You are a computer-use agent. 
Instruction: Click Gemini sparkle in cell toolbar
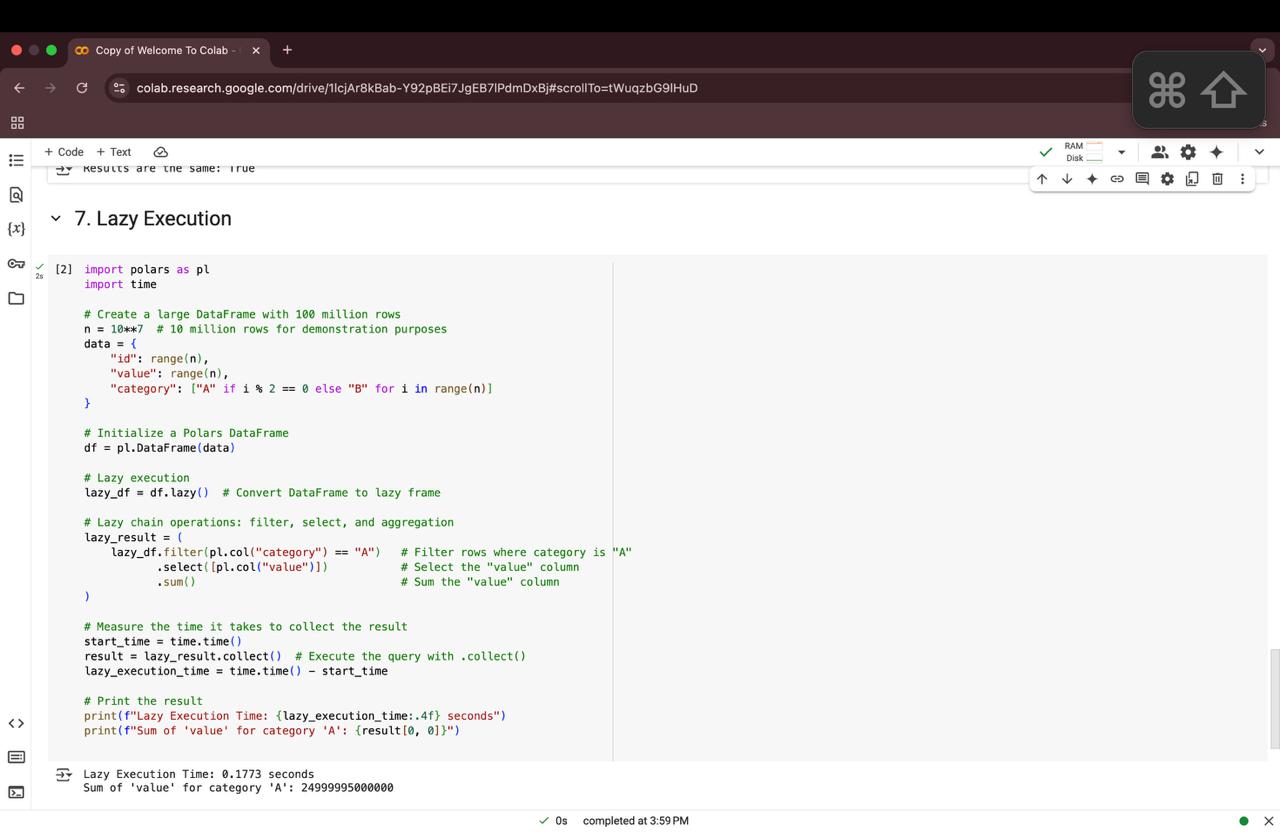(1092, 179)
